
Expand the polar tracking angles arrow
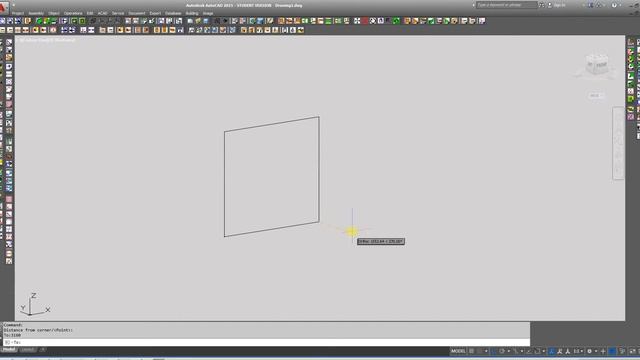coord(509,351)
